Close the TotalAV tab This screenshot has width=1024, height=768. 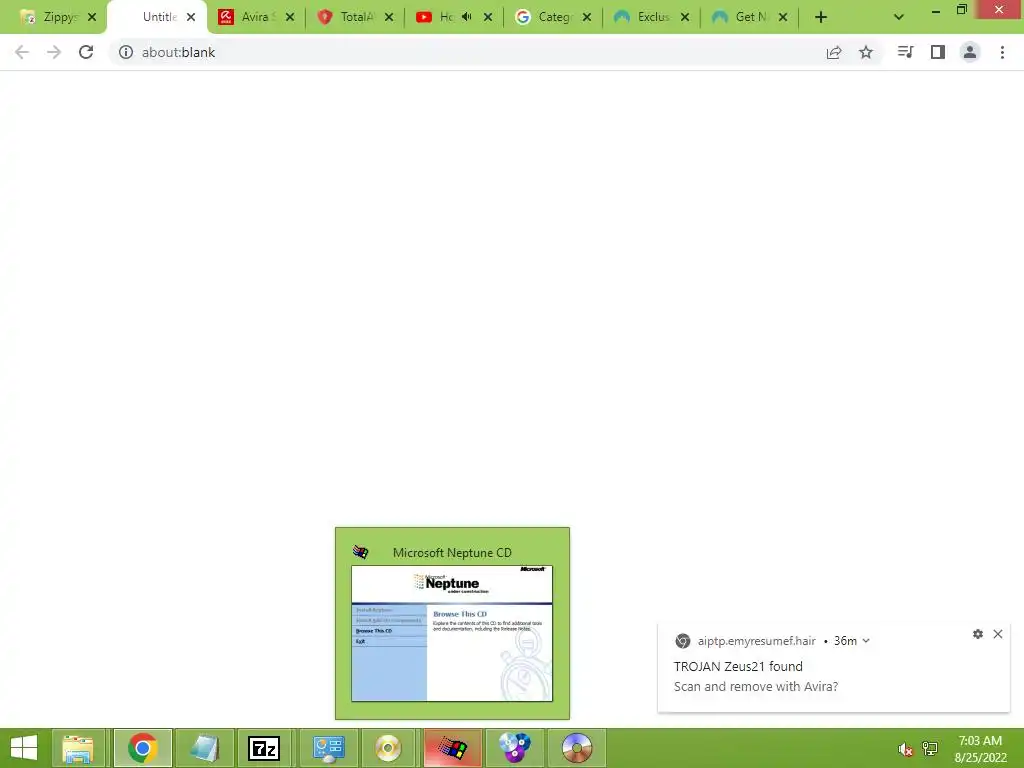click(389, 17)
